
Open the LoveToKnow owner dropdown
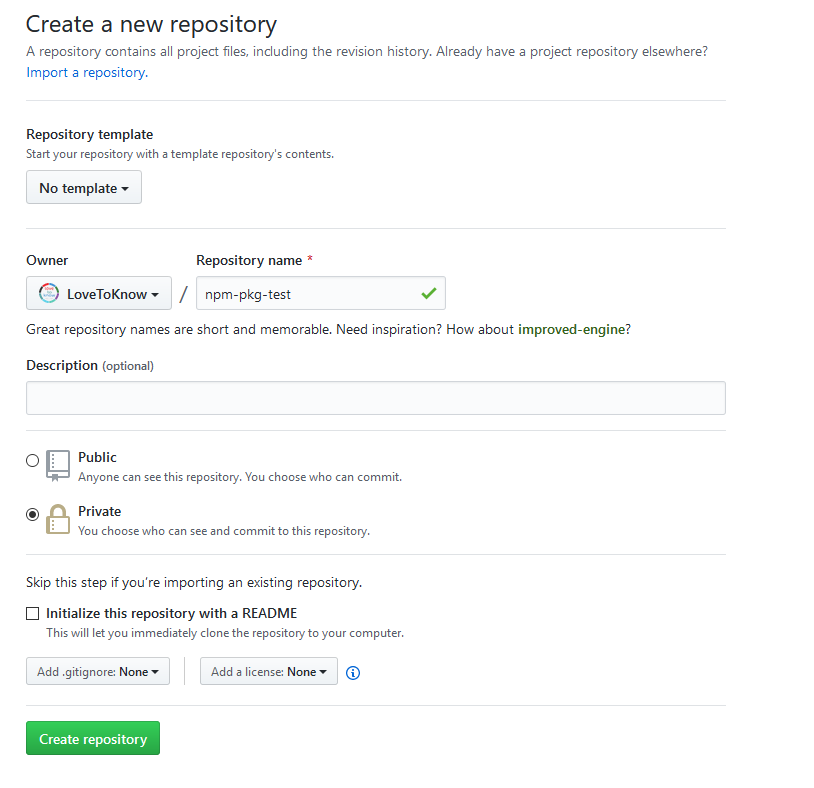[99, 293]
